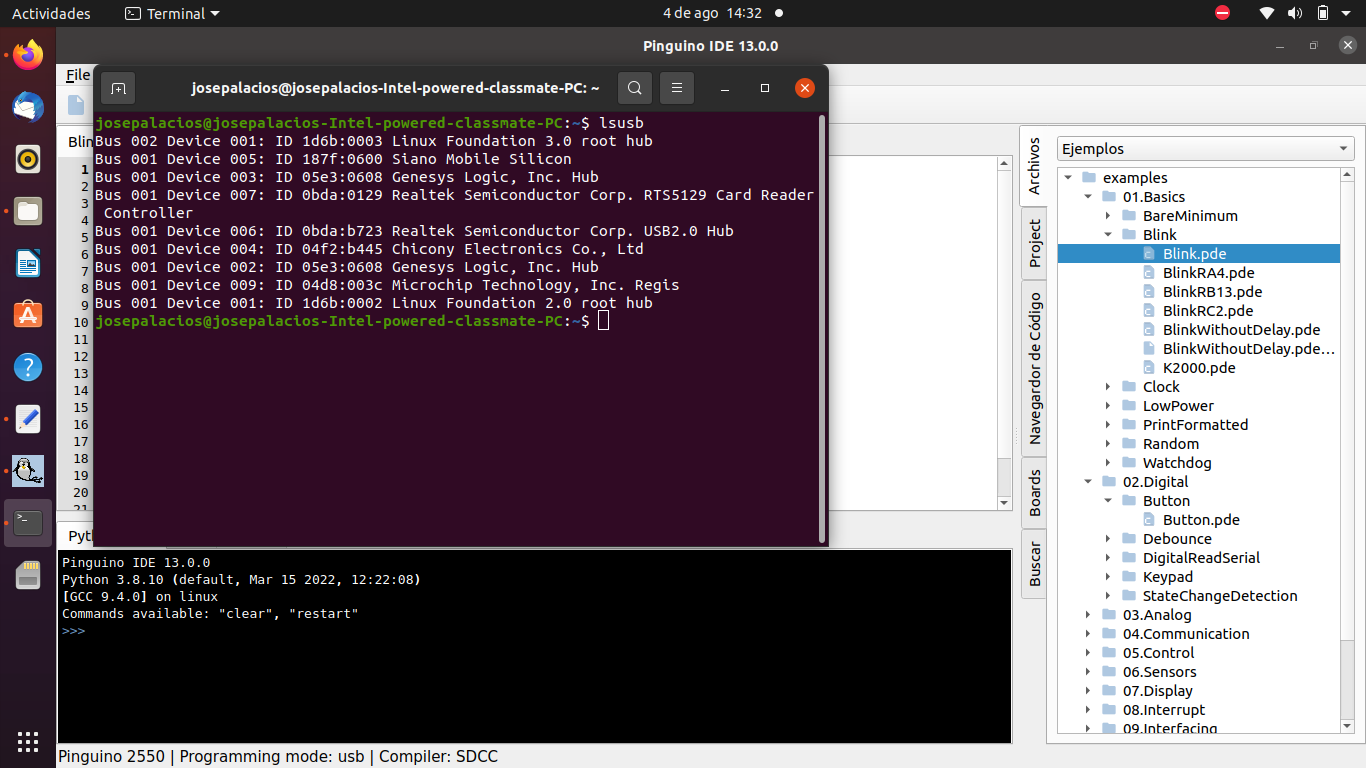Switch to the Boards side tab
Image resolution: width=1366 pixels, height=768 pixels.
1034,492
